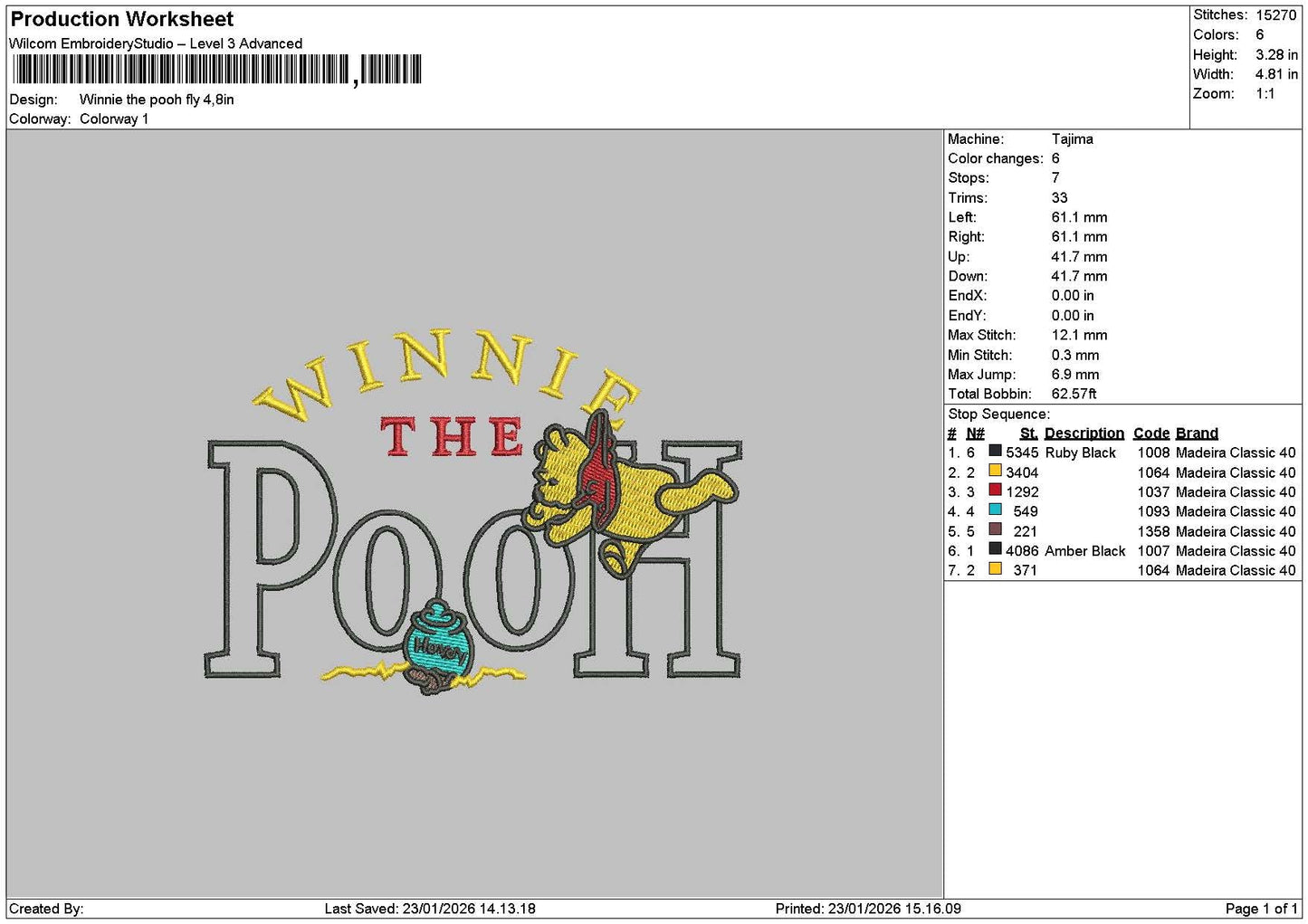
Task: Click the red swatch with code 1037
Action: [x=995, y=491]
